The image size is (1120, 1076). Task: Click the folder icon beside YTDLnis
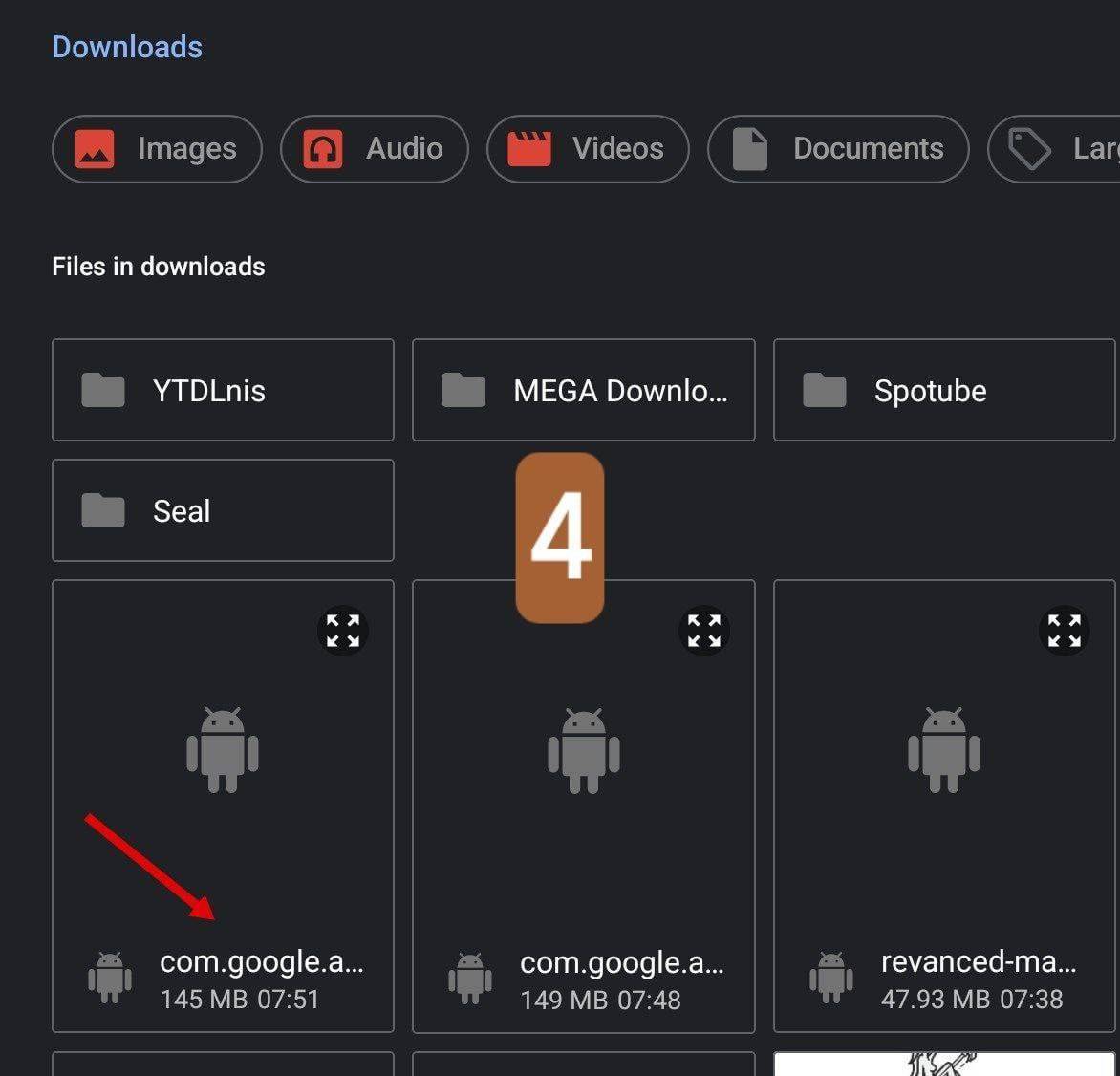coord(103,390)
